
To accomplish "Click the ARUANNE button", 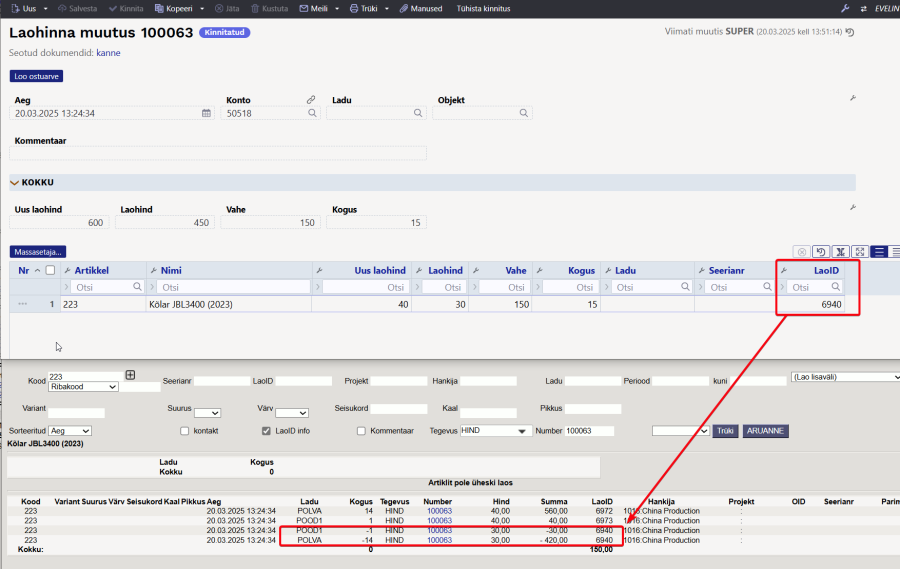I will (x=765, y=431).
